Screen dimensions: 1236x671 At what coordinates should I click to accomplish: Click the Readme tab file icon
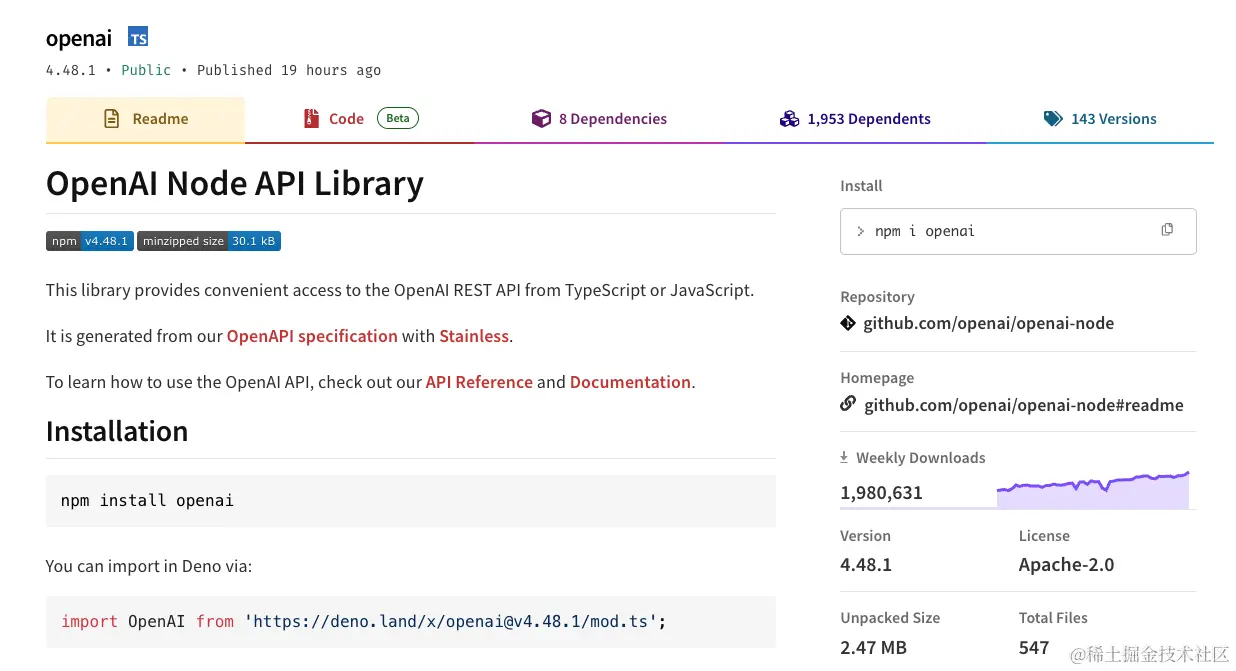[112, 118]
